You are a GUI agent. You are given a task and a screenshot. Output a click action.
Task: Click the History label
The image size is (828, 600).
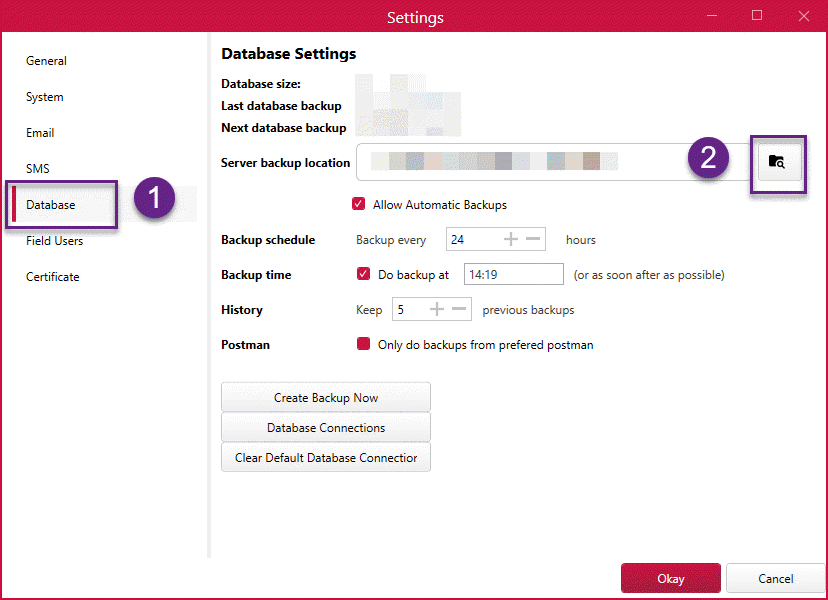coord(241,310)
